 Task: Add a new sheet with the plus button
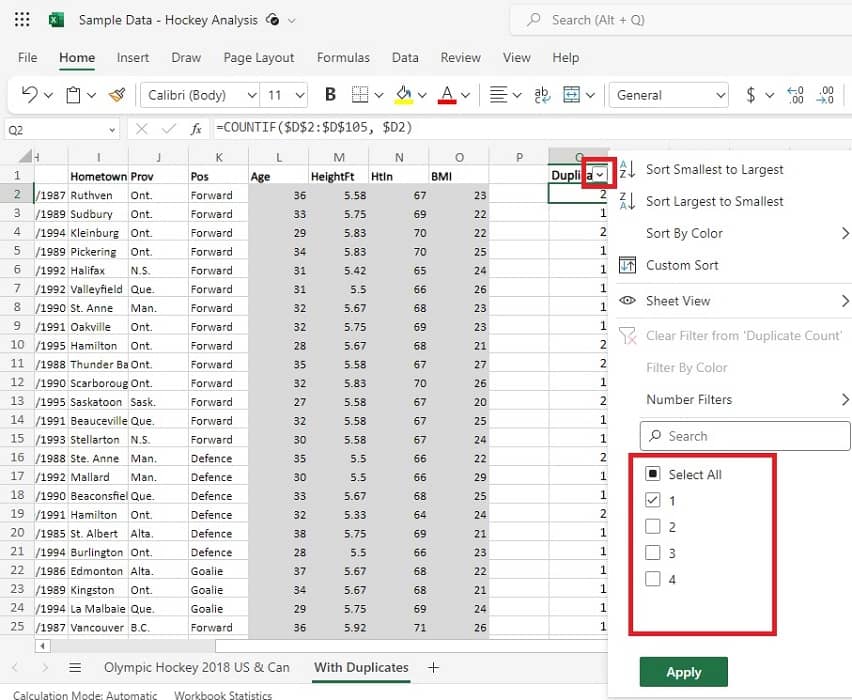[432, 667]
